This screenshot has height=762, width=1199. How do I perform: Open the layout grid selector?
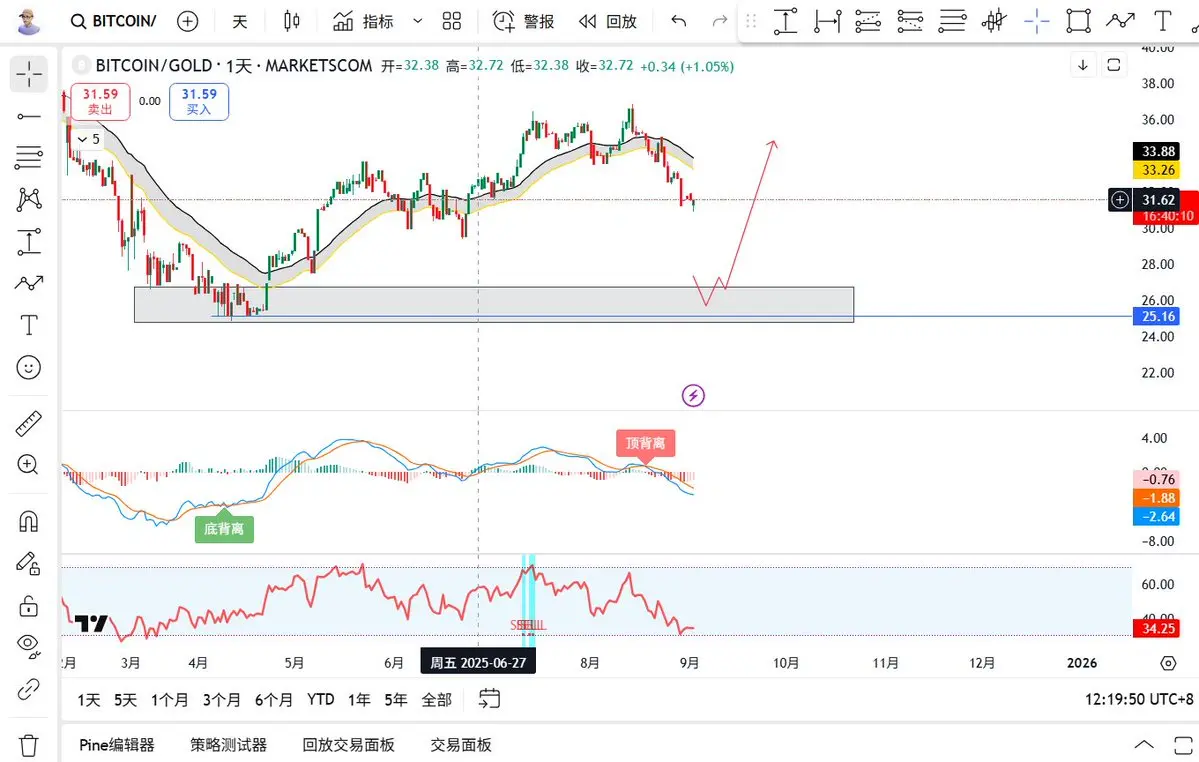click(452, 21)
